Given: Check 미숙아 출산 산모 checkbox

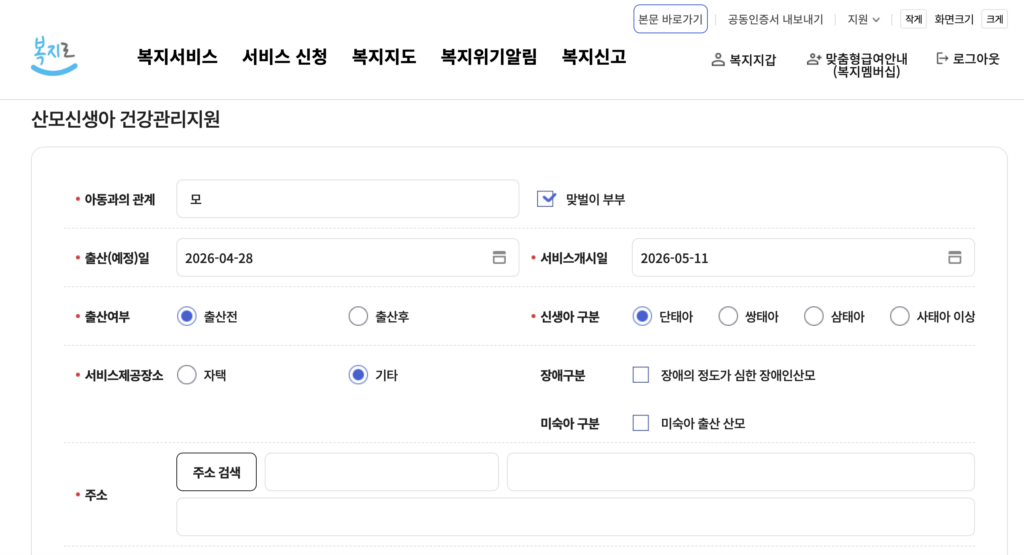Looking at the screenshot, I should (x=641, y=423).
